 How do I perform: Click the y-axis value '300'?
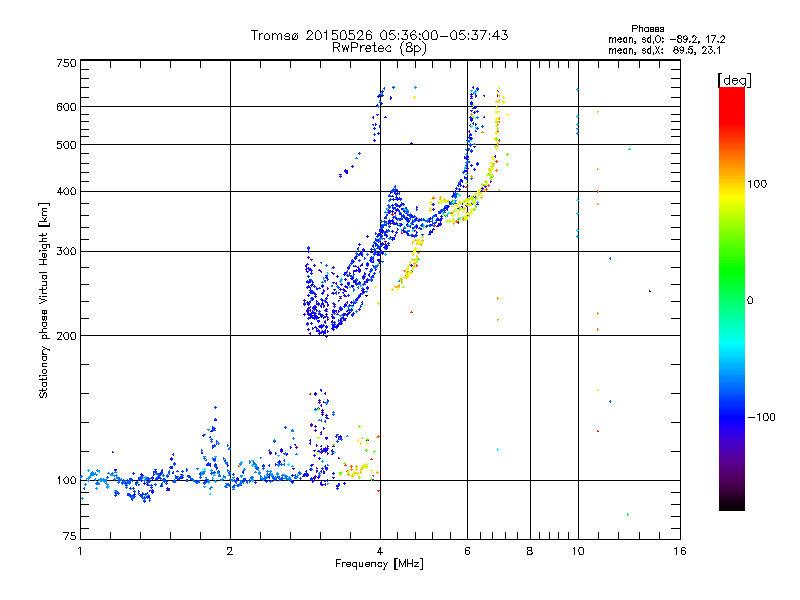[66, 251]
